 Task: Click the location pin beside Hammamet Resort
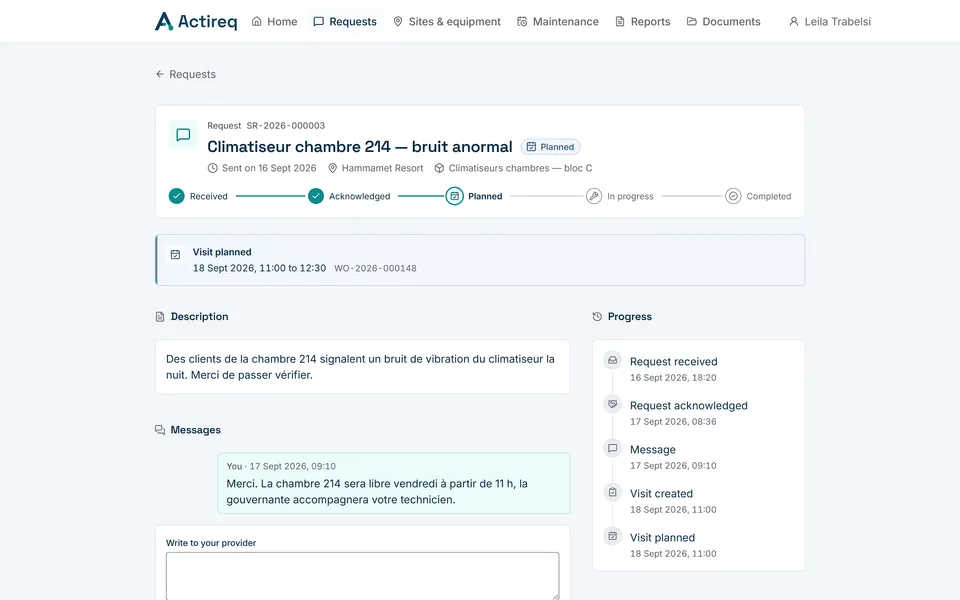coord(332,168)
